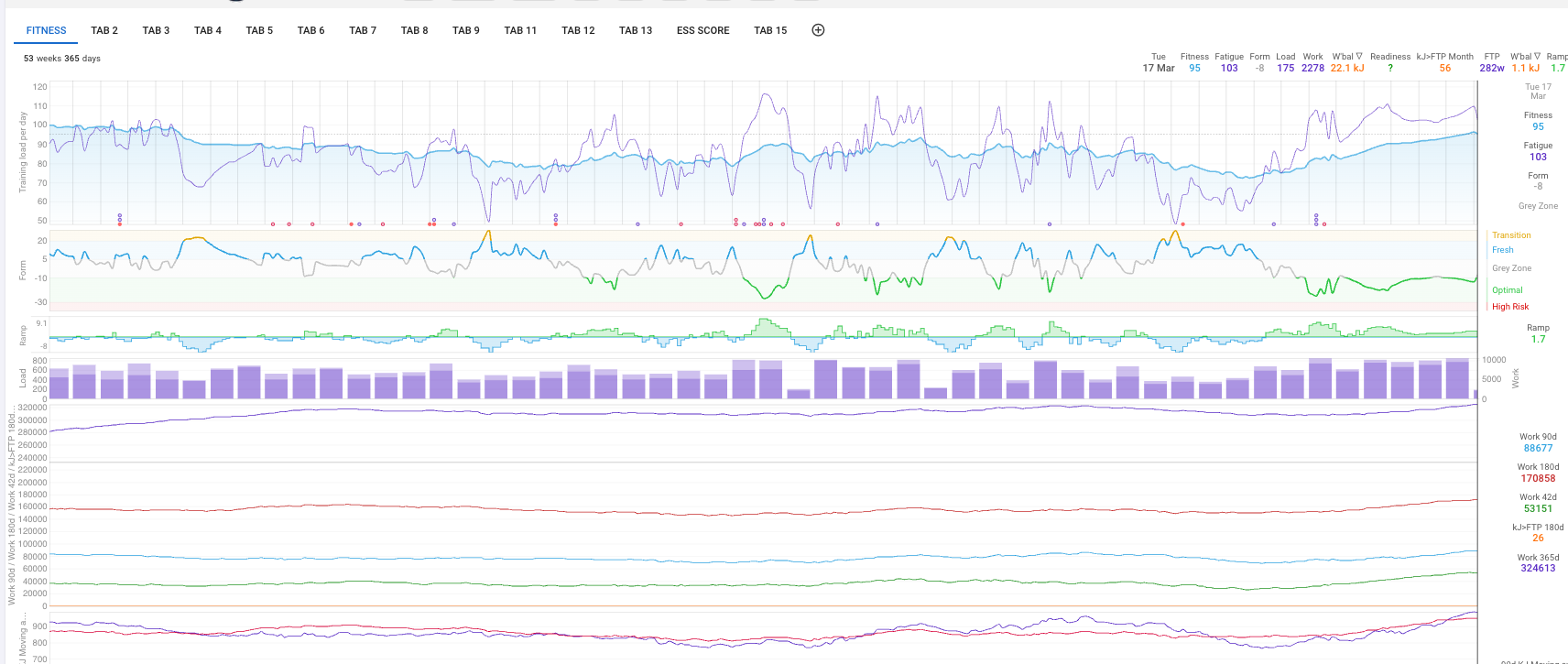Screen dimensions: 1568x664
Task: Click the TAB 5 tab
Action: click(259, 30)
